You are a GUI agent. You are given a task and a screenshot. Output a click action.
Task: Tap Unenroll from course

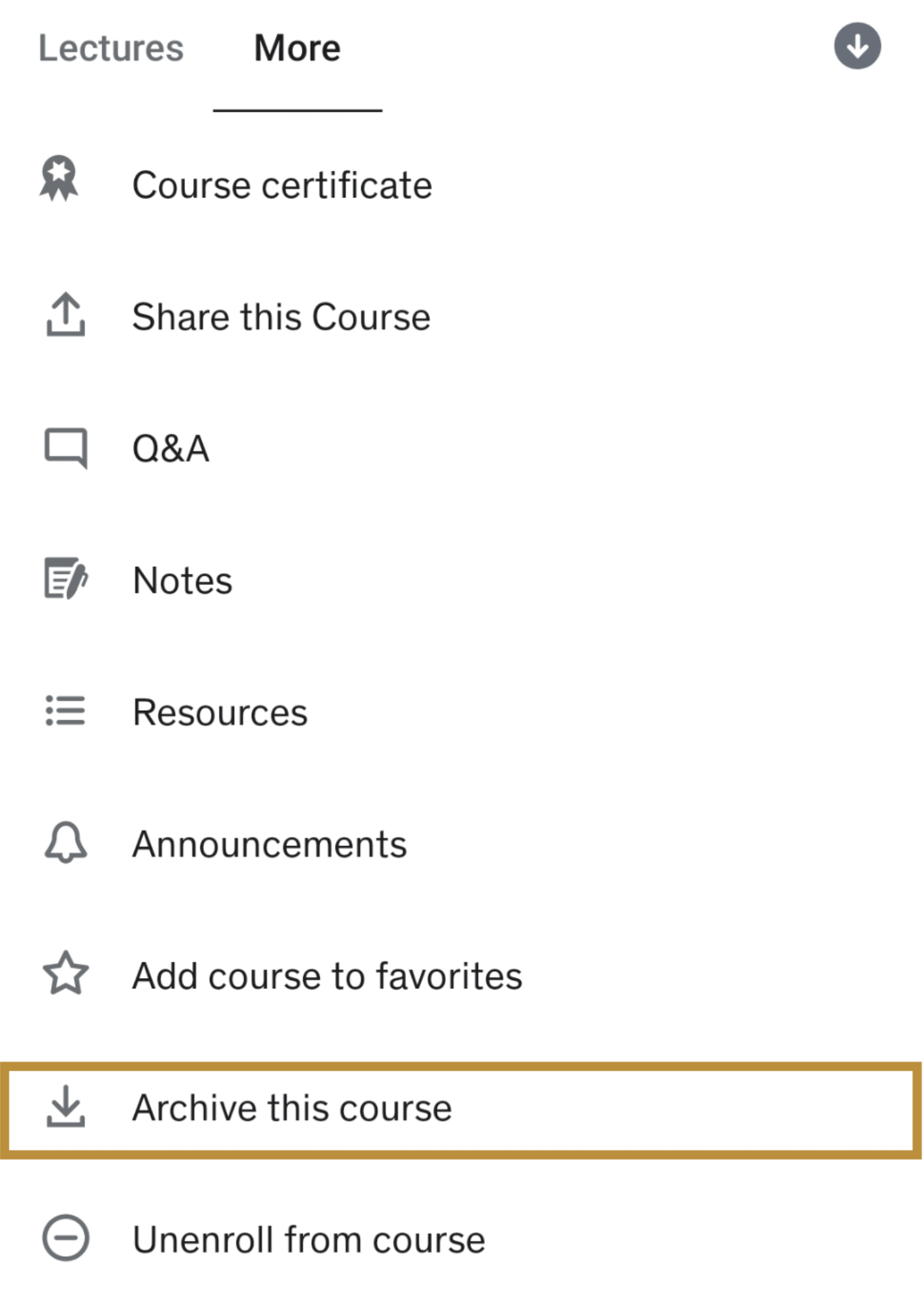(309, 1240)
